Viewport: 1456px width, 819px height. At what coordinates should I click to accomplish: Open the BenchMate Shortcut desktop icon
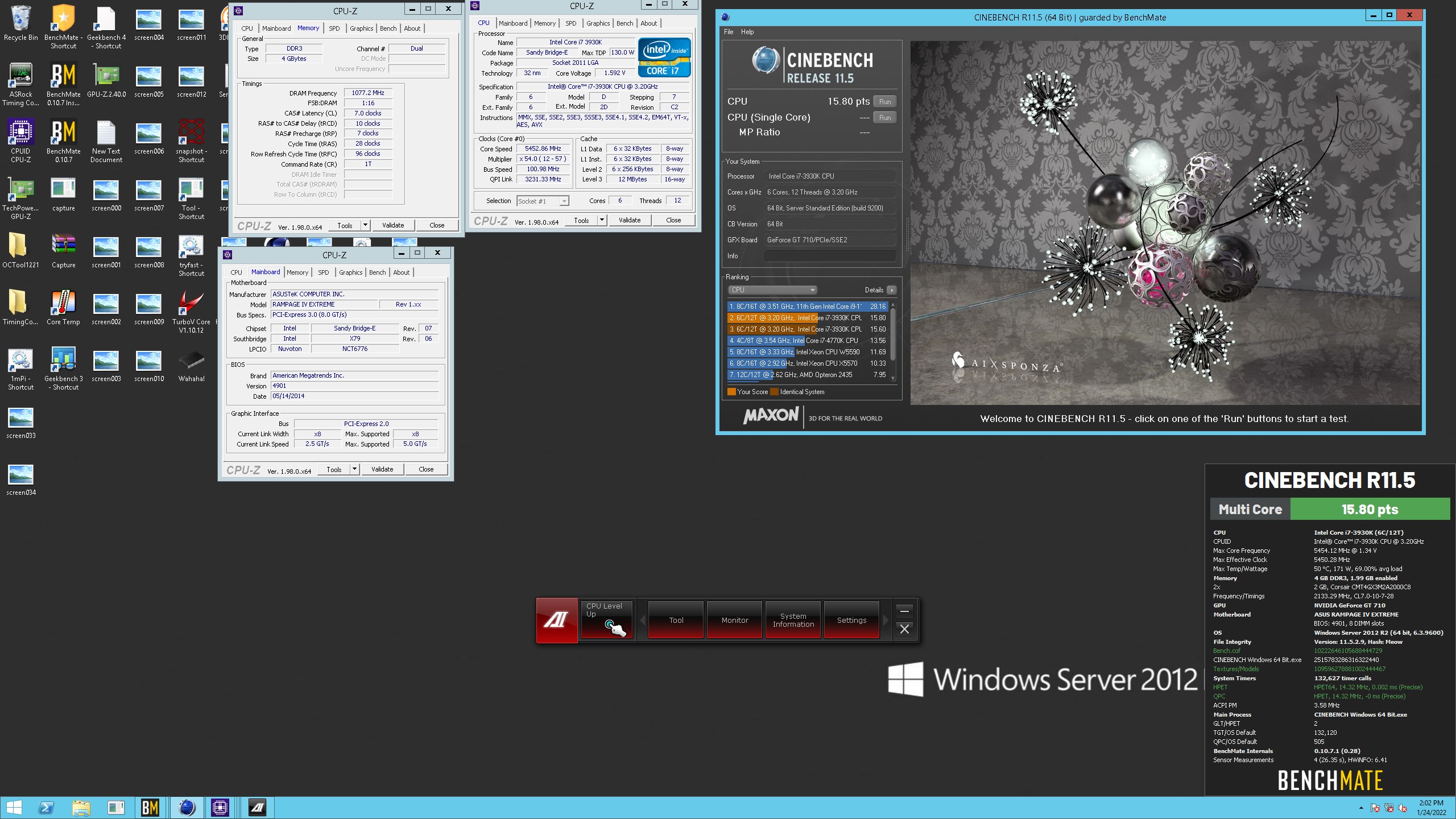63,27
